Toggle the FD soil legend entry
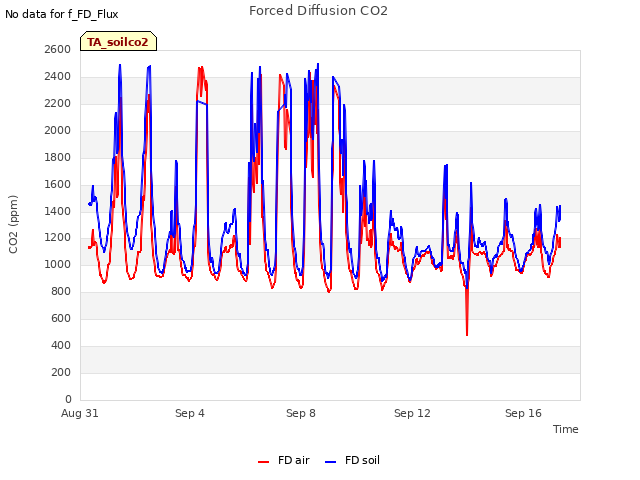The width and height of the screenshot is (640, 480). coord(352,460)
